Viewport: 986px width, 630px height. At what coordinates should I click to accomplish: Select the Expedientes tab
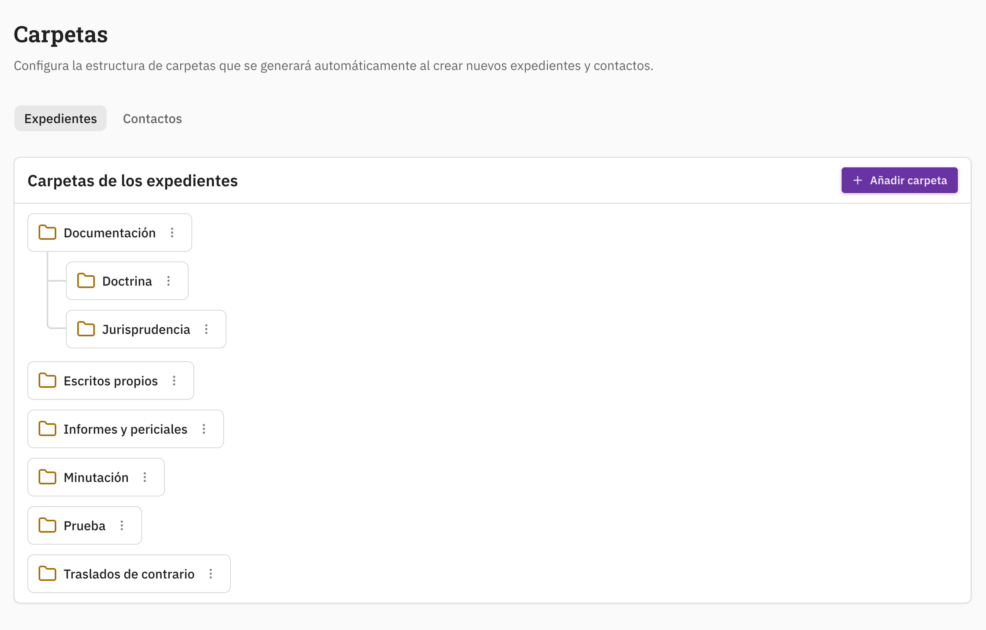point(60,118)
